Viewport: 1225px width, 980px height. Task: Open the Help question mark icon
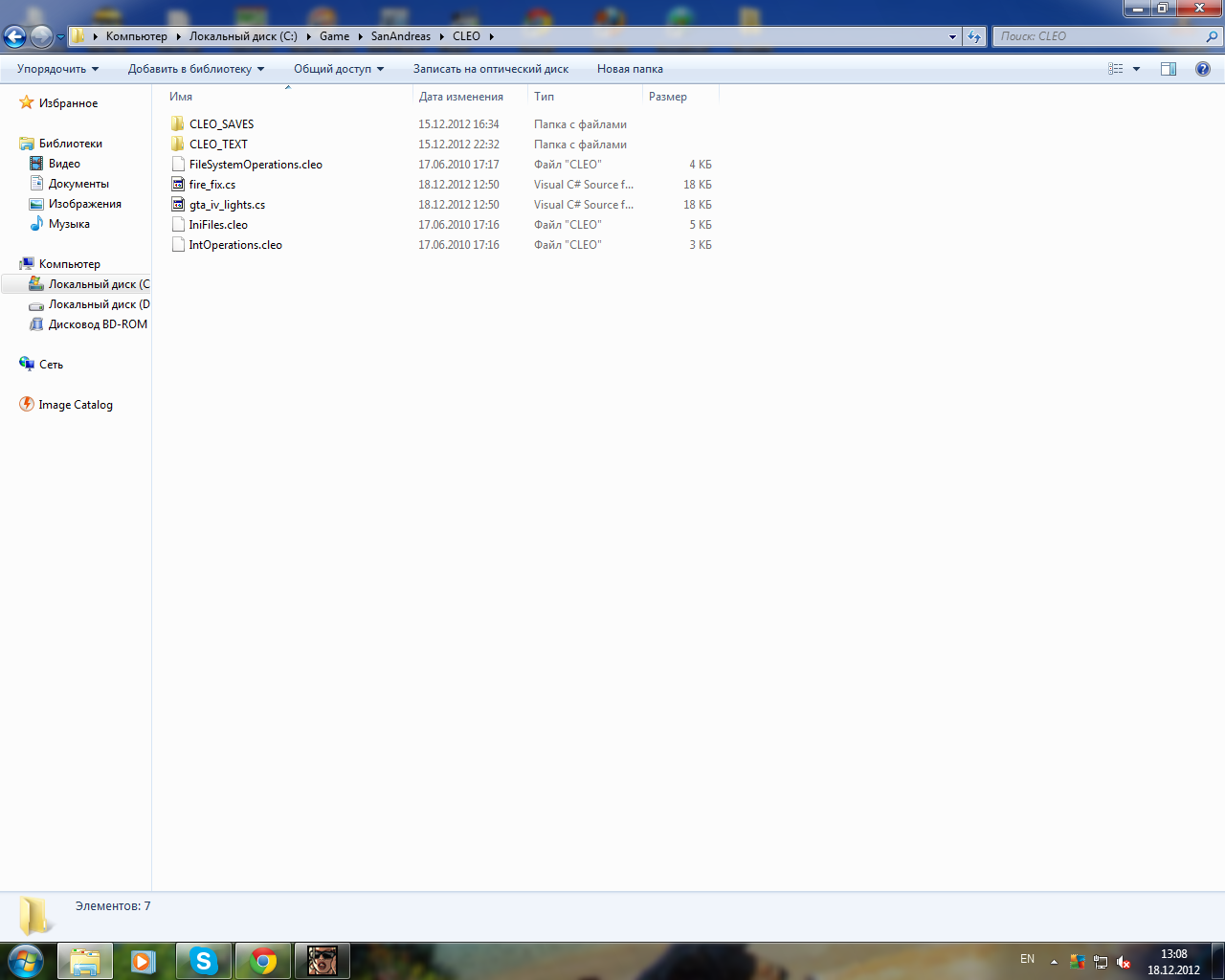tap(1202, 69)
